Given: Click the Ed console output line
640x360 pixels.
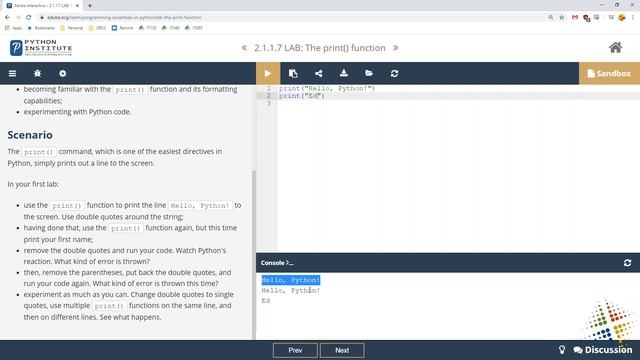Looking at the screenshot, I should pyautogui.click(x=266, y=301).
